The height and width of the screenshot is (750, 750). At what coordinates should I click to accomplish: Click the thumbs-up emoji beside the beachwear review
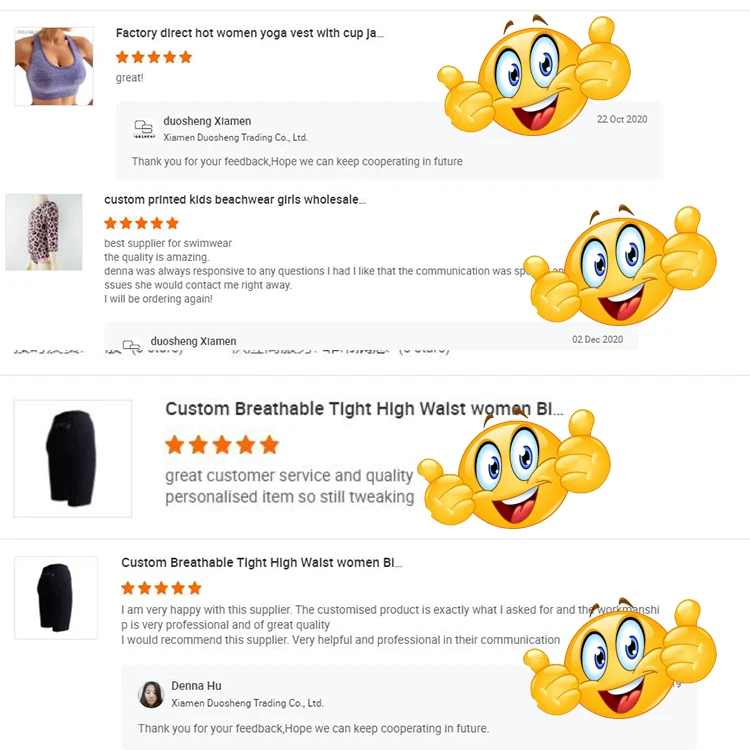click(620, 265)
